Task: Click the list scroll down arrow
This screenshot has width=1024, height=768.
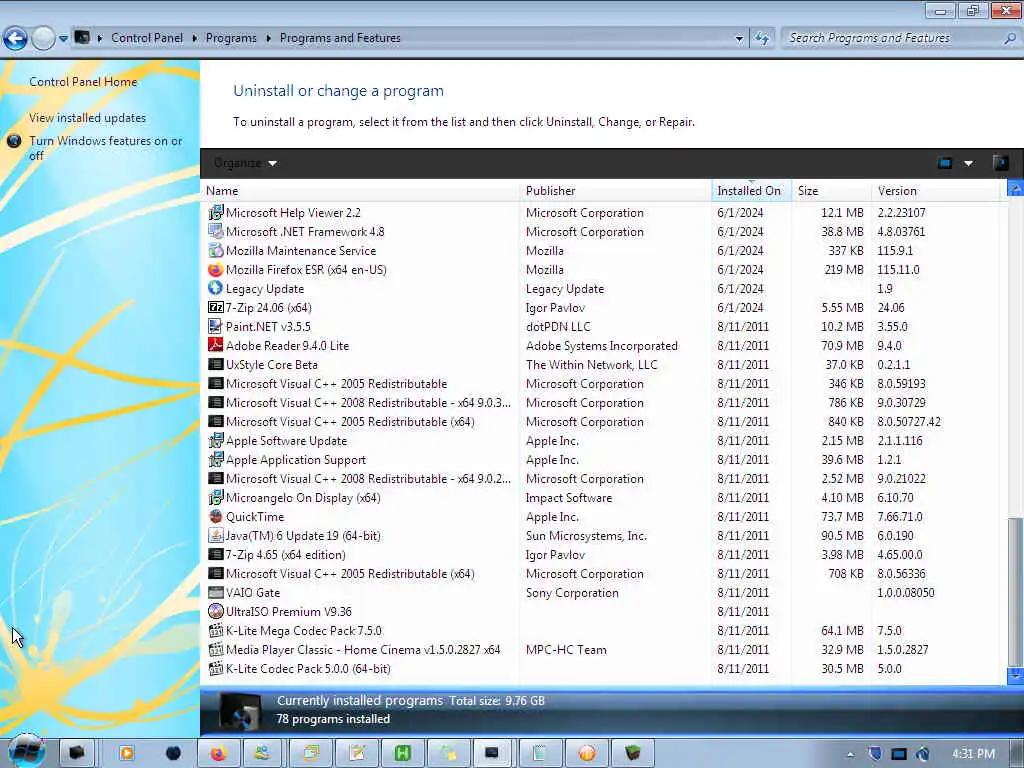Action: tap(1016, 676)
